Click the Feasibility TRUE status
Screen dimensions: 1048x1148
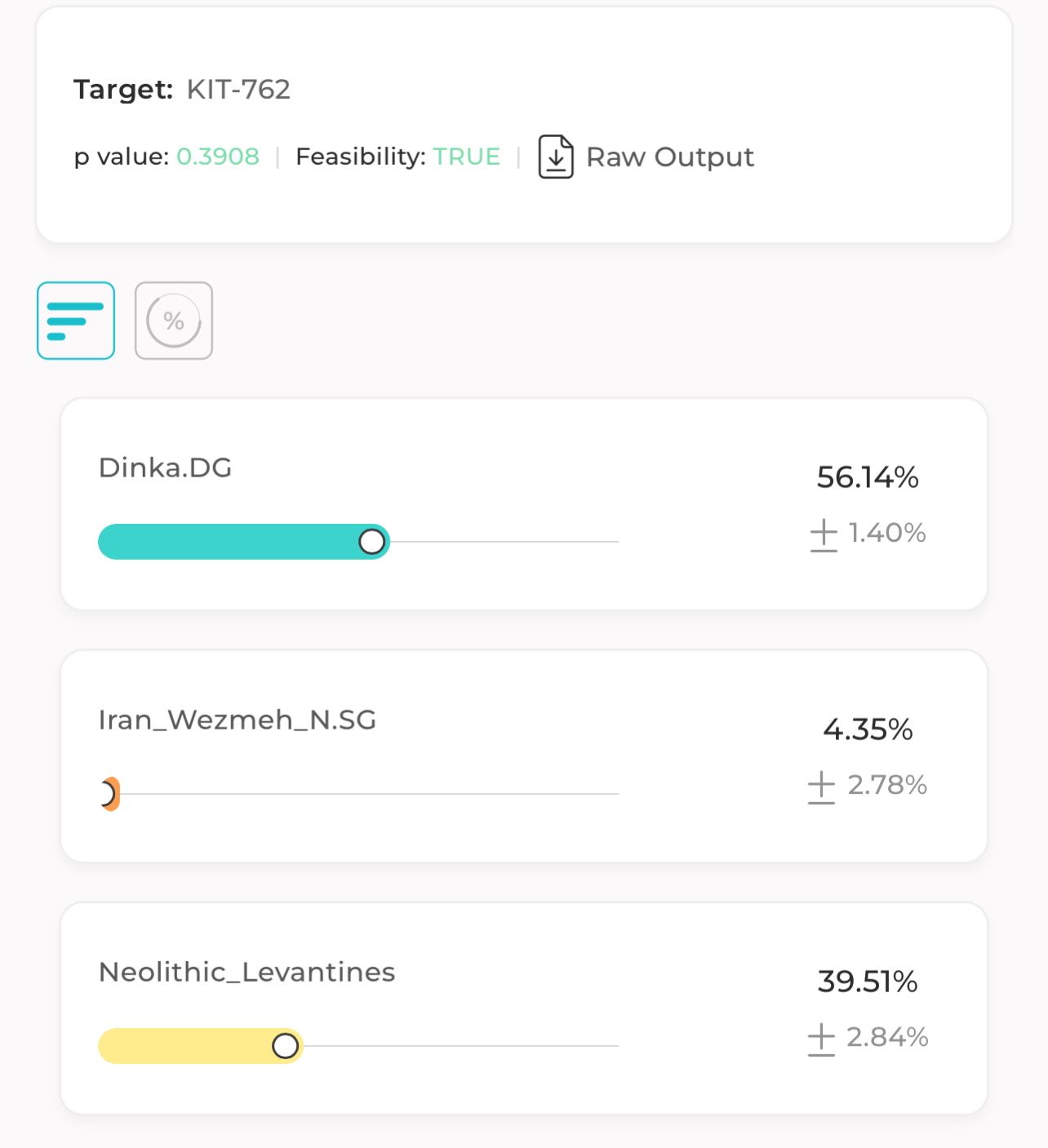(466, 156)
